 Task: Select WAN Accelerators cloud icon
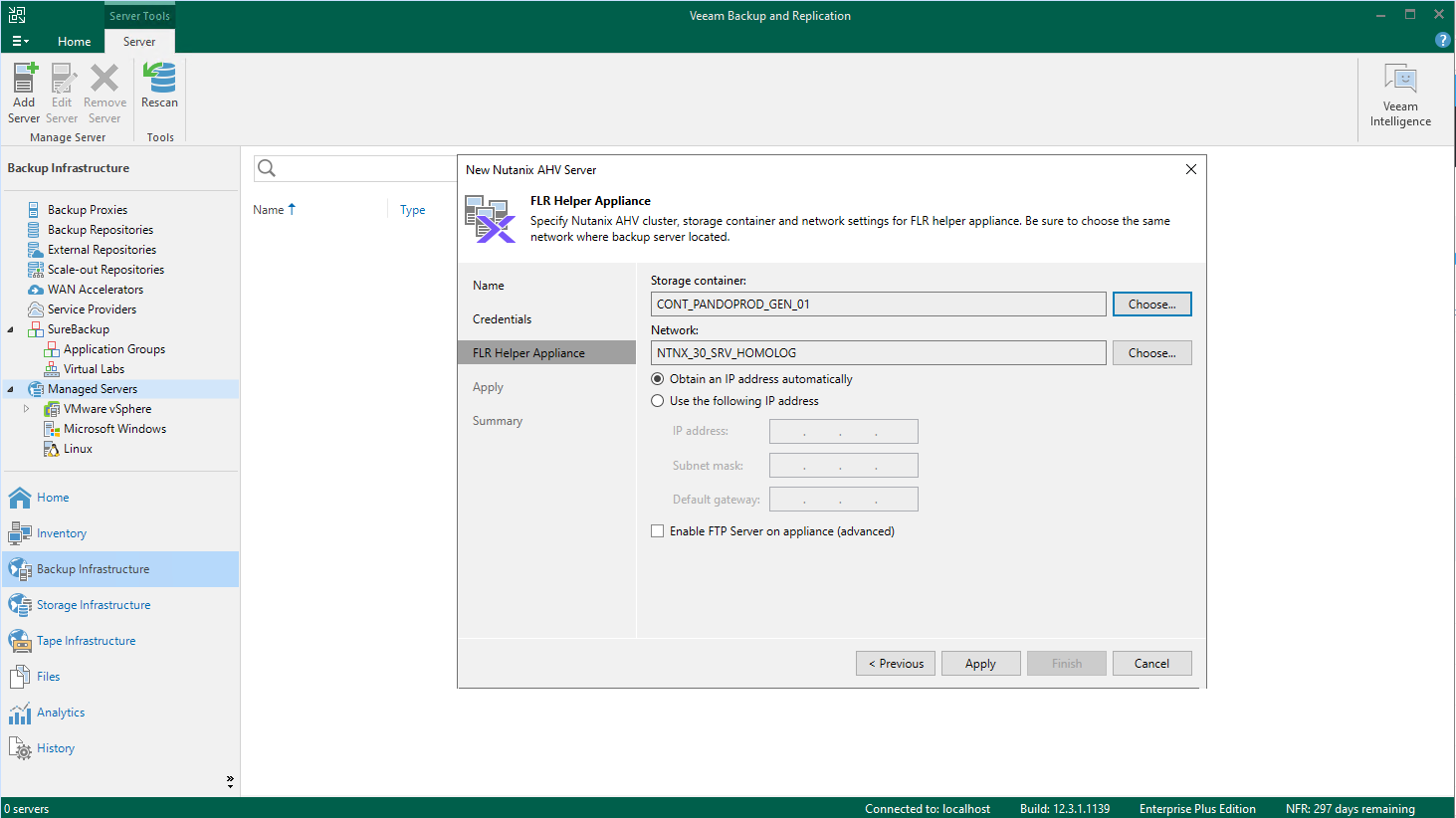click(35, 290)
